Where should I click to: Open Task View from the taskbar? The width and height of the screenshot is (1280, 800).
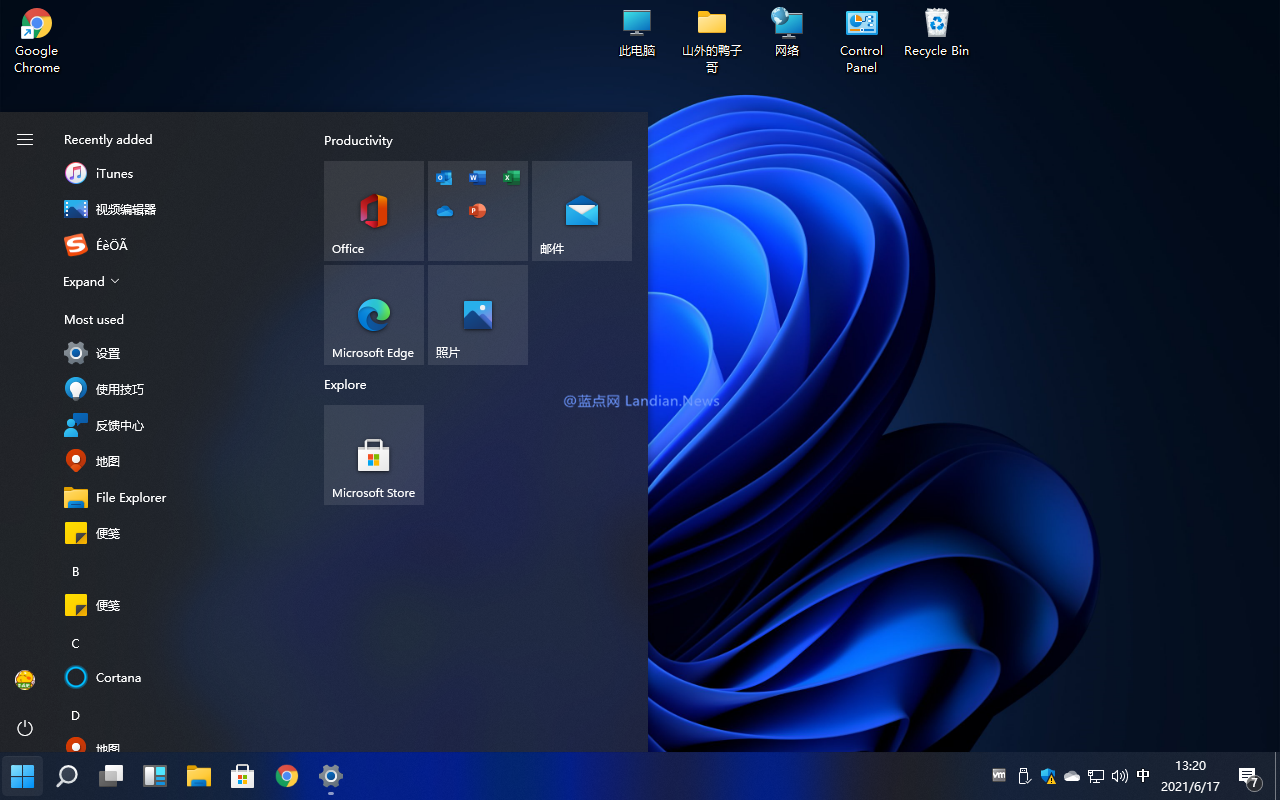click(x=111, y=776)
